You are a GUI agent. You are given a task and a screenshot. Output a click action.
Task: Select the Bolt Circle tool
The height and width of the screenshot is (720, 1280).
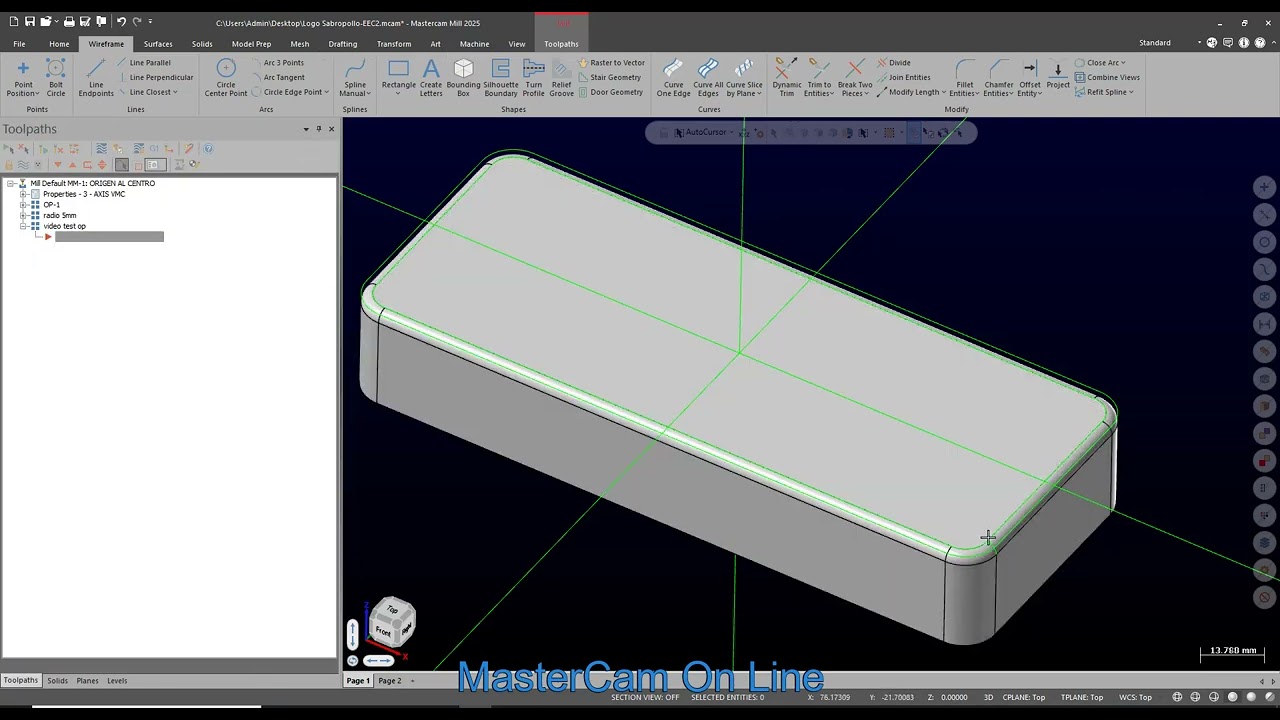[x=56, y=77]
